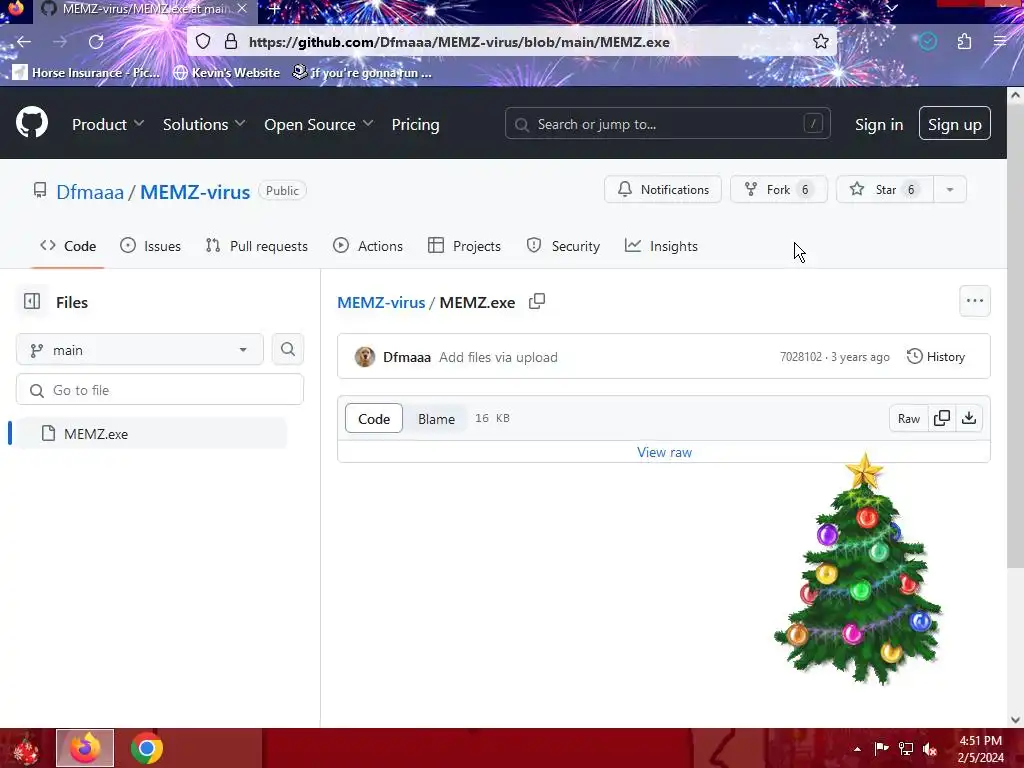Open the shield tracking protection icon
This screenshot has height=768, width=1024.
tap(203, 42)
